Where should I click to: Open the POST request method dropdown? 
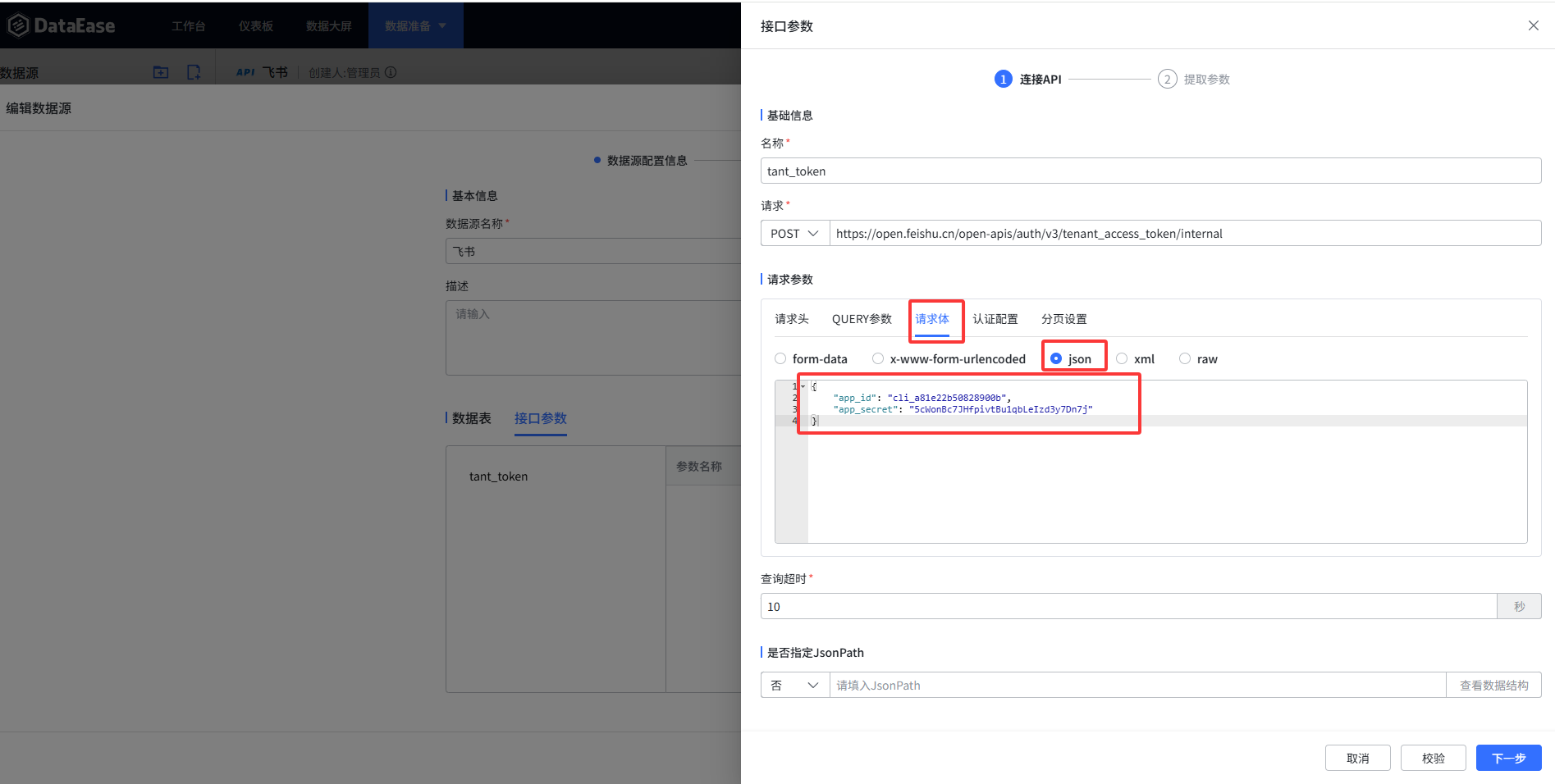(x=794, y=233)
